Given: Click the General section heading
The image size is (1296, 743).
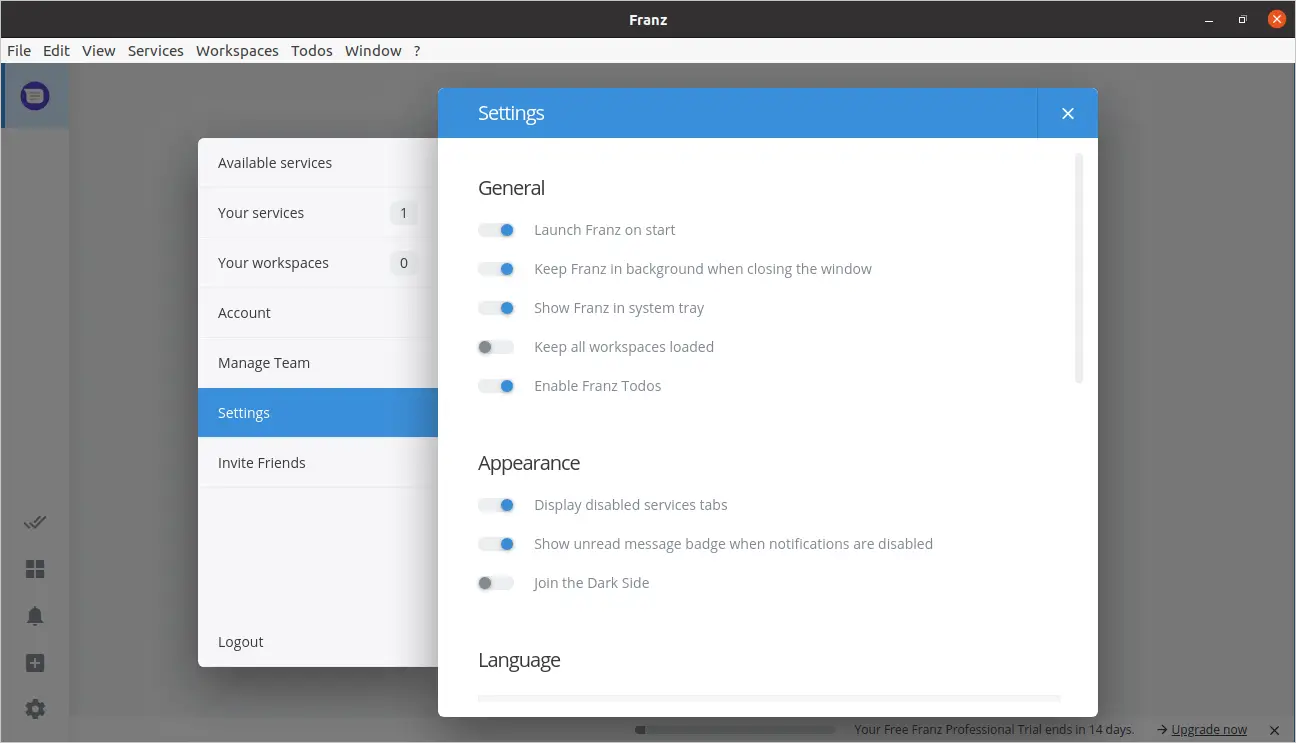Looking at the screenshot, I should [511, 188].
